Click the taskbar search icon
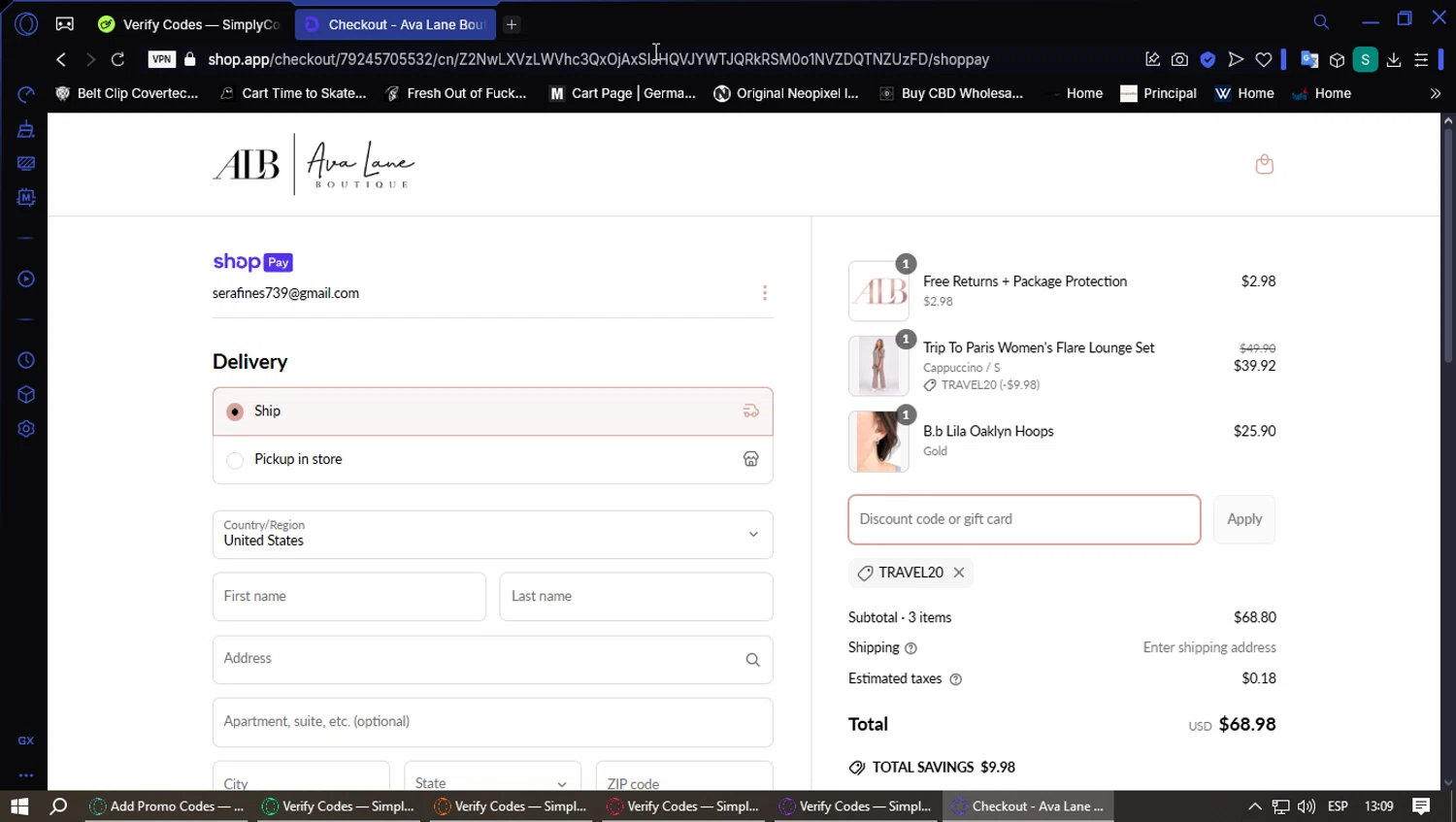 click(x=59, y=806)
